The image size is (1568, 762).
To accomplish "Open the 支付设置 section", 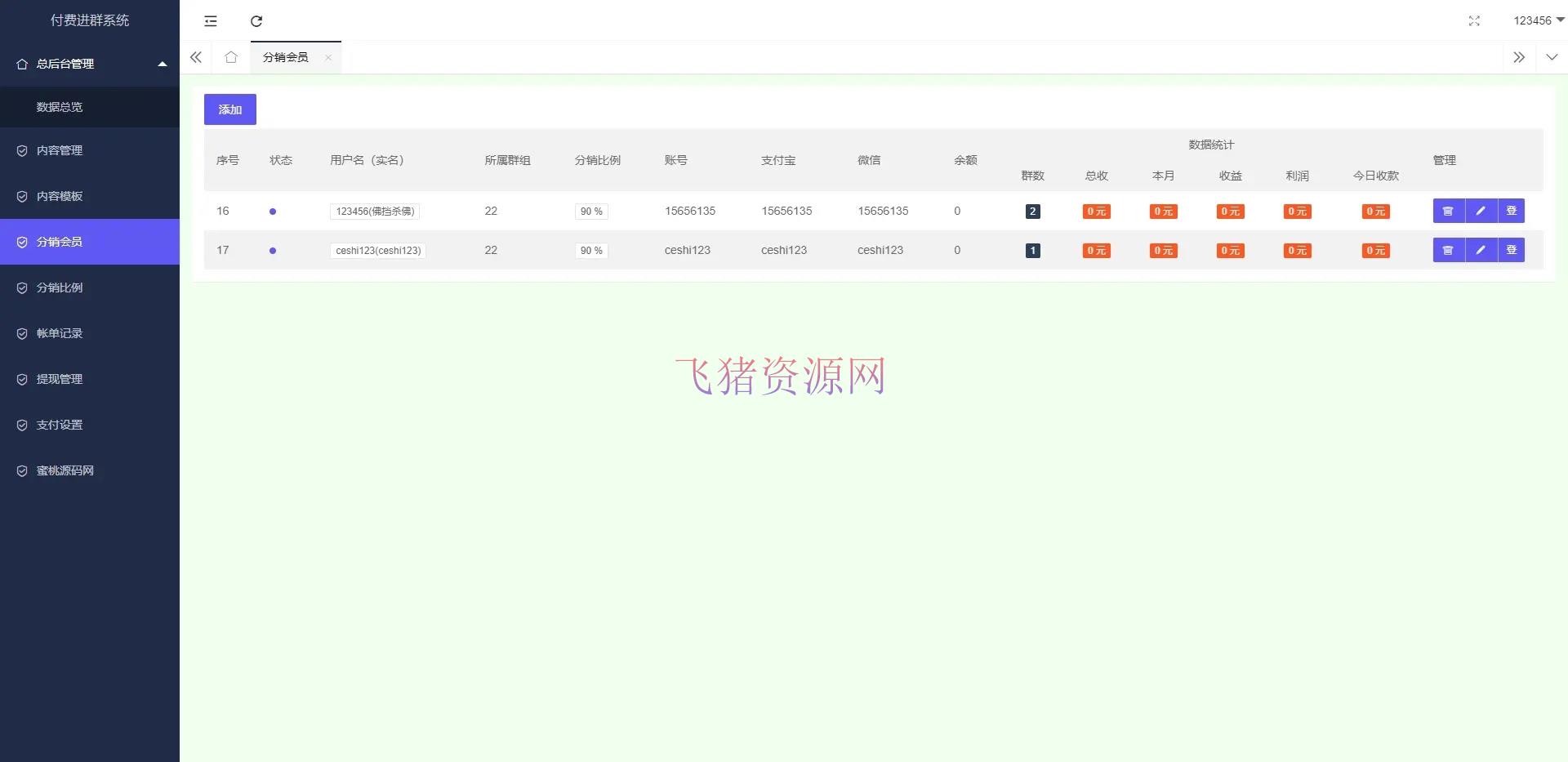I will click(59, 425).
